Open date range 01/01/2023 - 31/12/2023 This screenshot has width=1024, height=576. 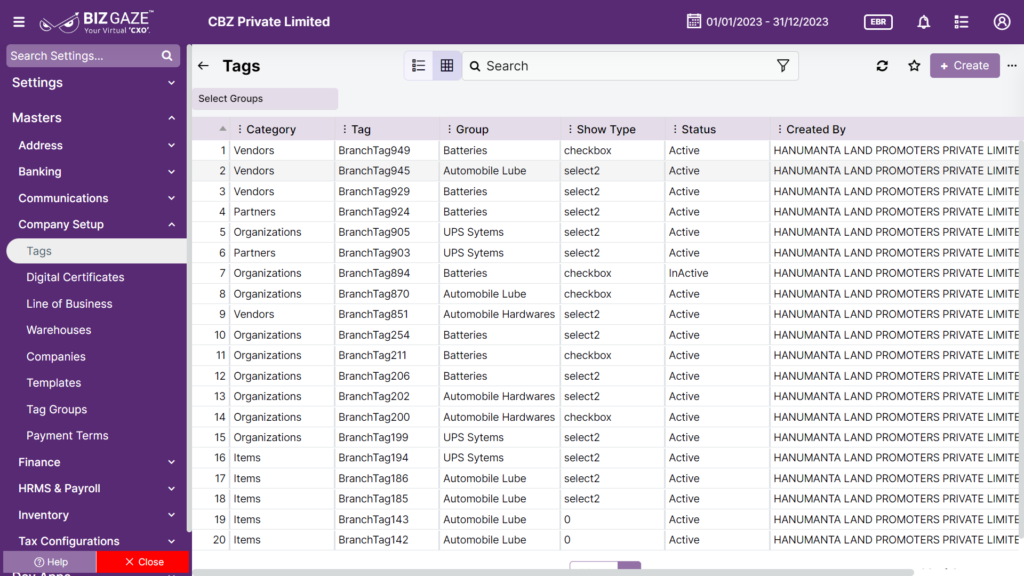[767, 22]
